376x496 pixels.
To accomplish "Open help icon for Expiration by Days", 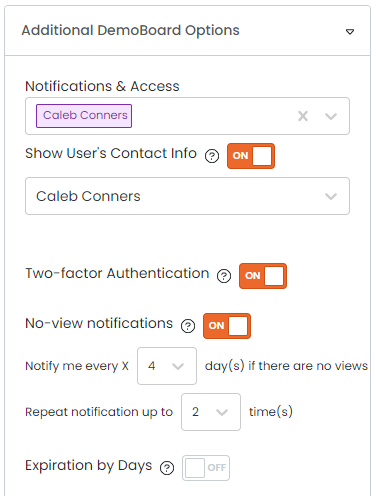I will tap(167, 468).
